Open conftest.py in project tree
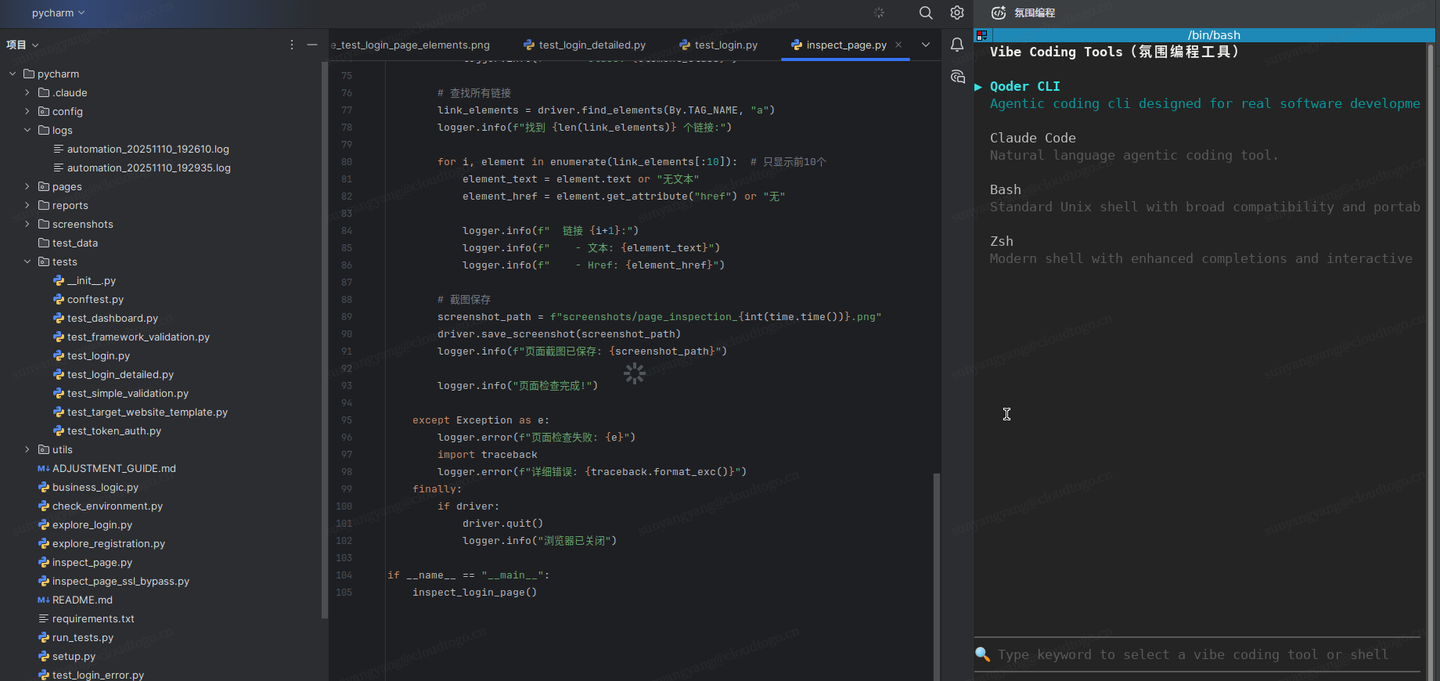Viewport: 1440px width, 681px height. (x=95, y=299)
